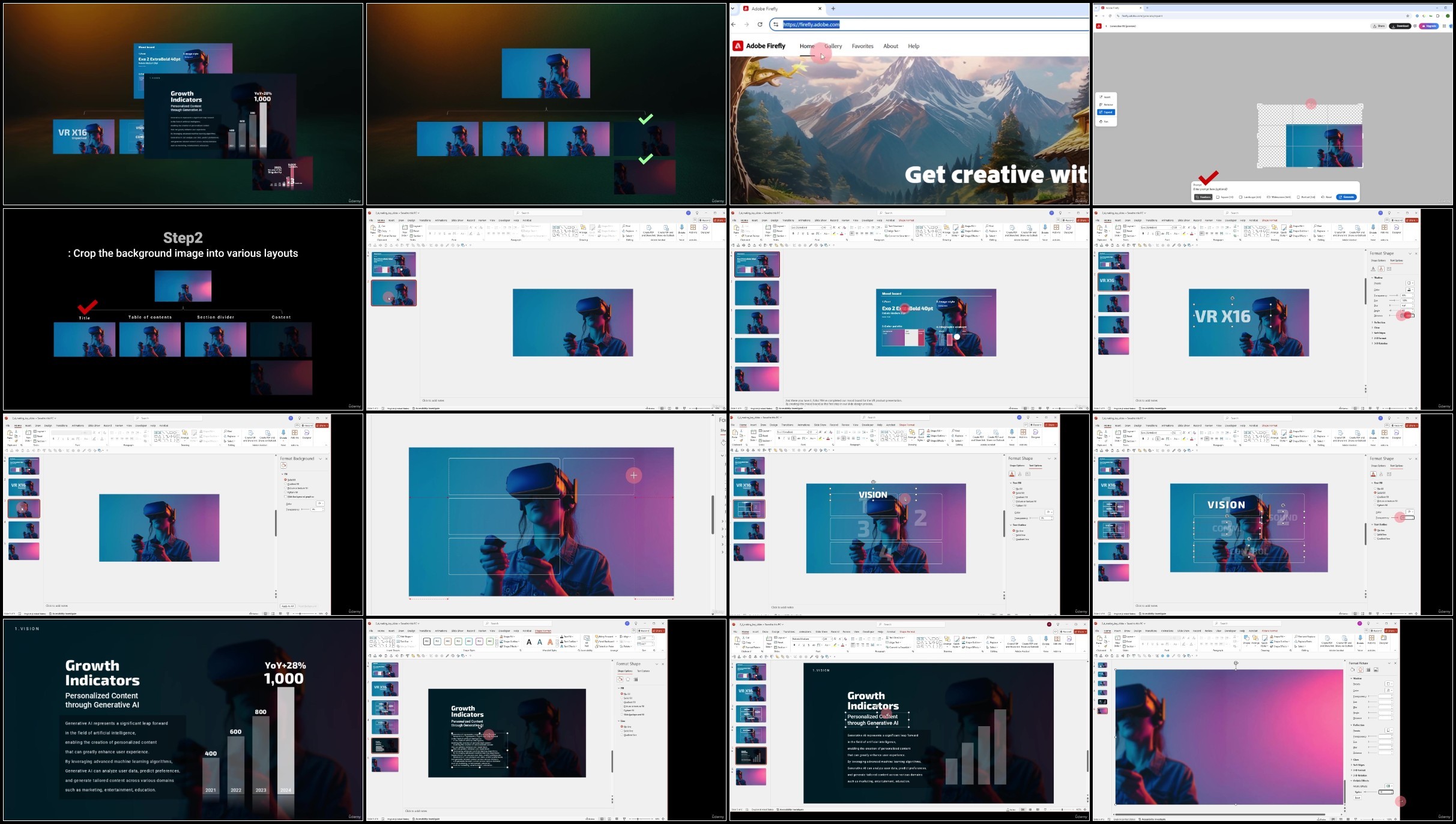The width and height of the screenshot is (1456, 824).
Task: Expand 3-D Format in the VR X16 Format Shape pane
Action: pos(1380,338)
